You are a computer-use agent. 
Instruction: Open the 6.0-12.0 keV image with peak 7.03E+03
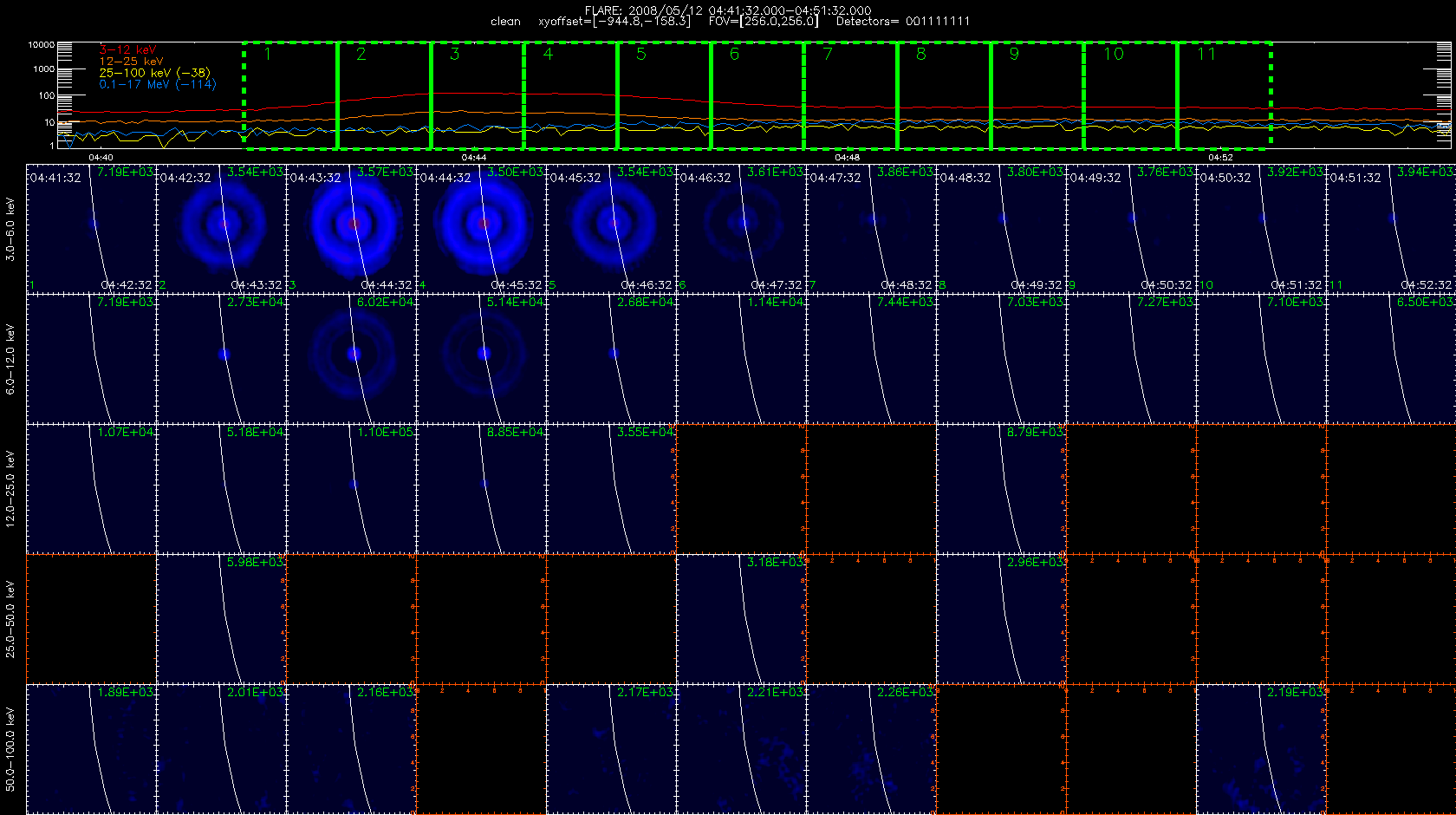(1001, 359)
